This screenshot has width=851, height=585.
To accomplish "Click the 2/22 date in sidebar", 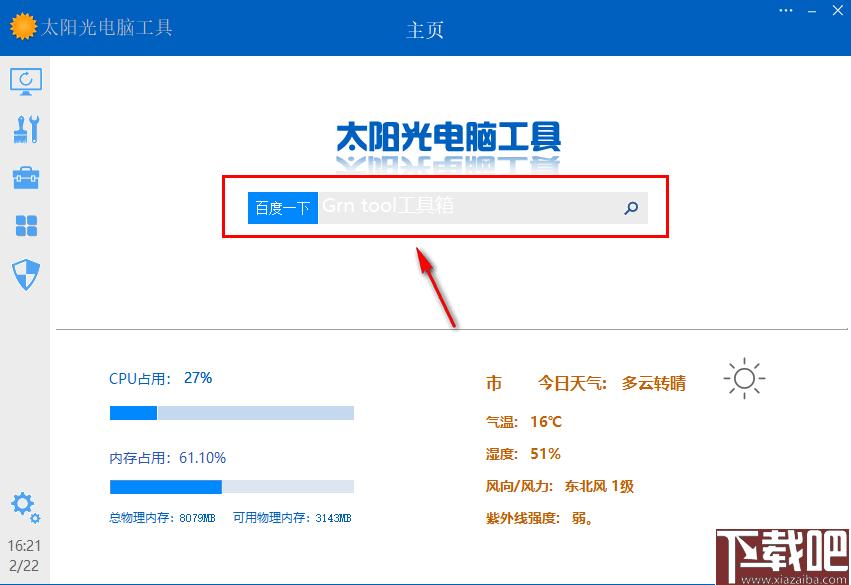I will point(24,566).
